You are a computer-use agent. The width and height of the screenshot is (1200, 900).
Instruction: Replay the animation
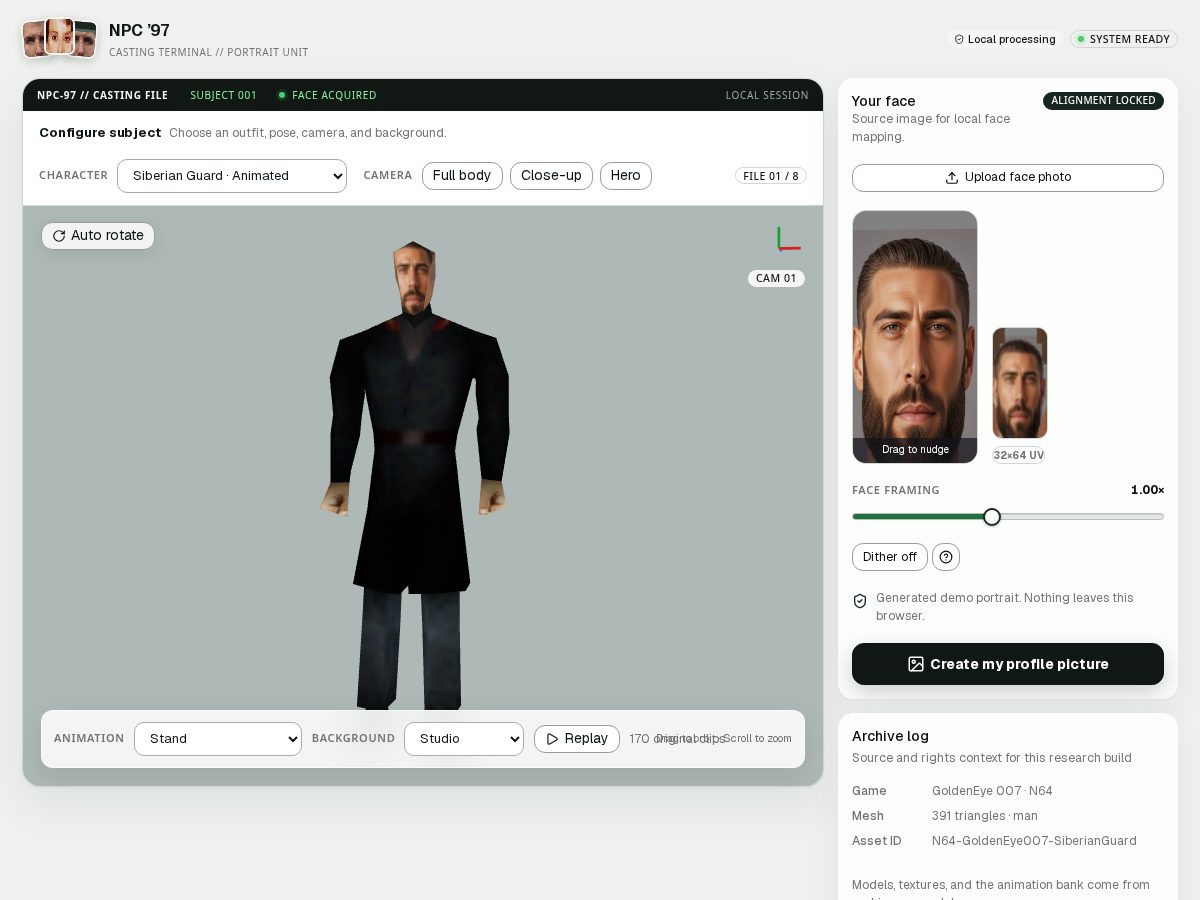[x=577, y=739]
